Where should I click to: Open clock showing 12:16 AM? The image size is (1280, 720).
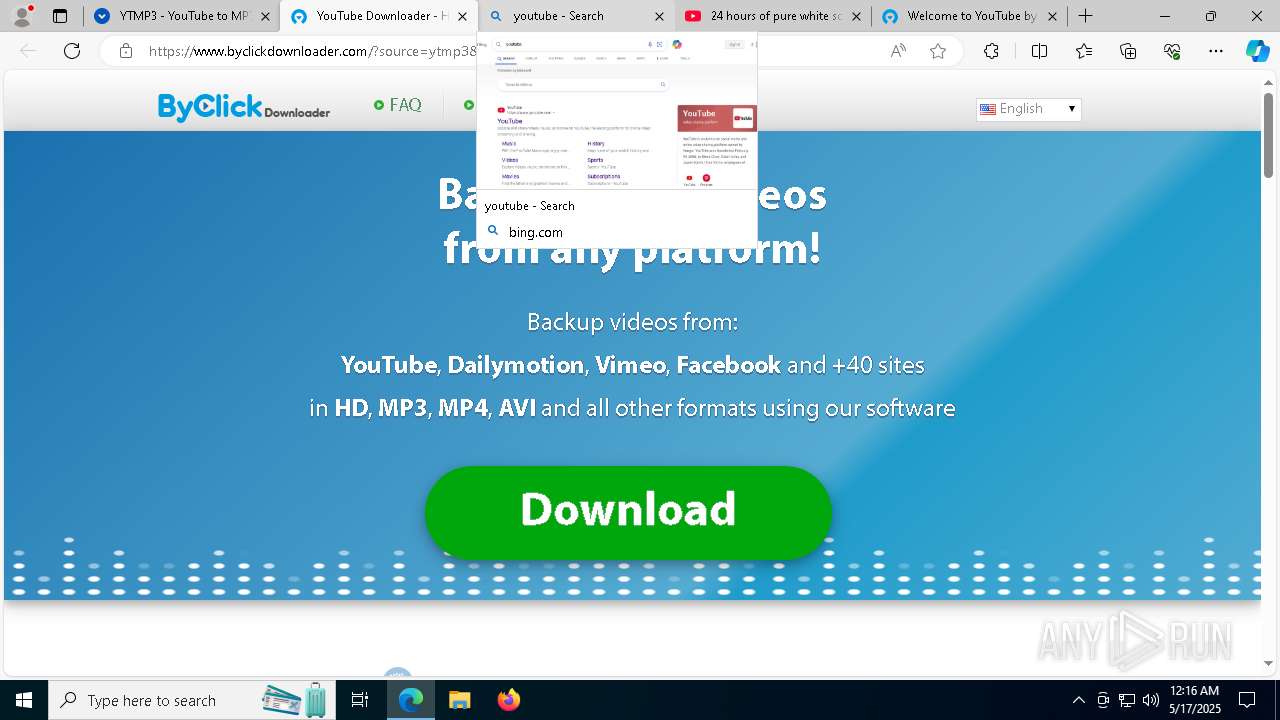[1194, 700]
